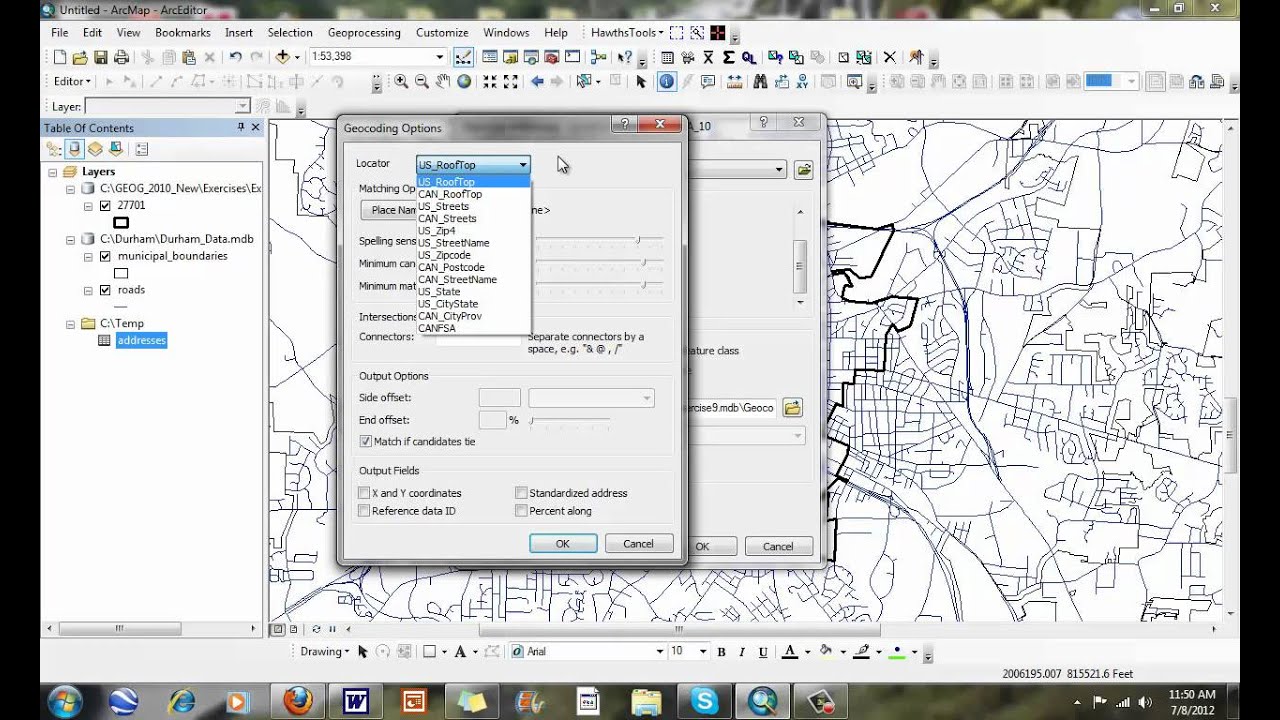Switch to List By Source view
This screenshot has width=1280, height=720.
tap(74, 149)
